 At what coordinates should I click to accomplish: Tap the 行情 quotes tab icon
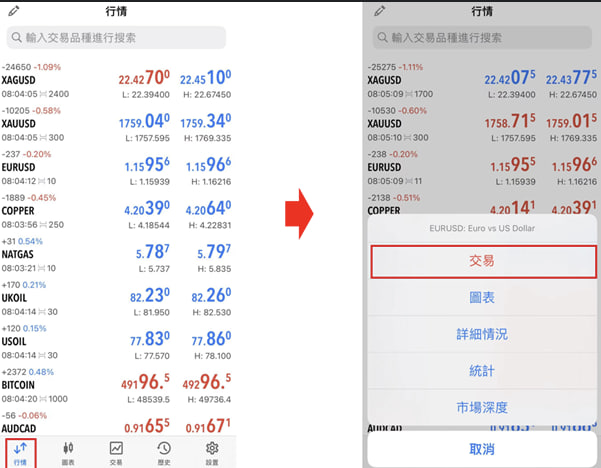coord(21,451)
